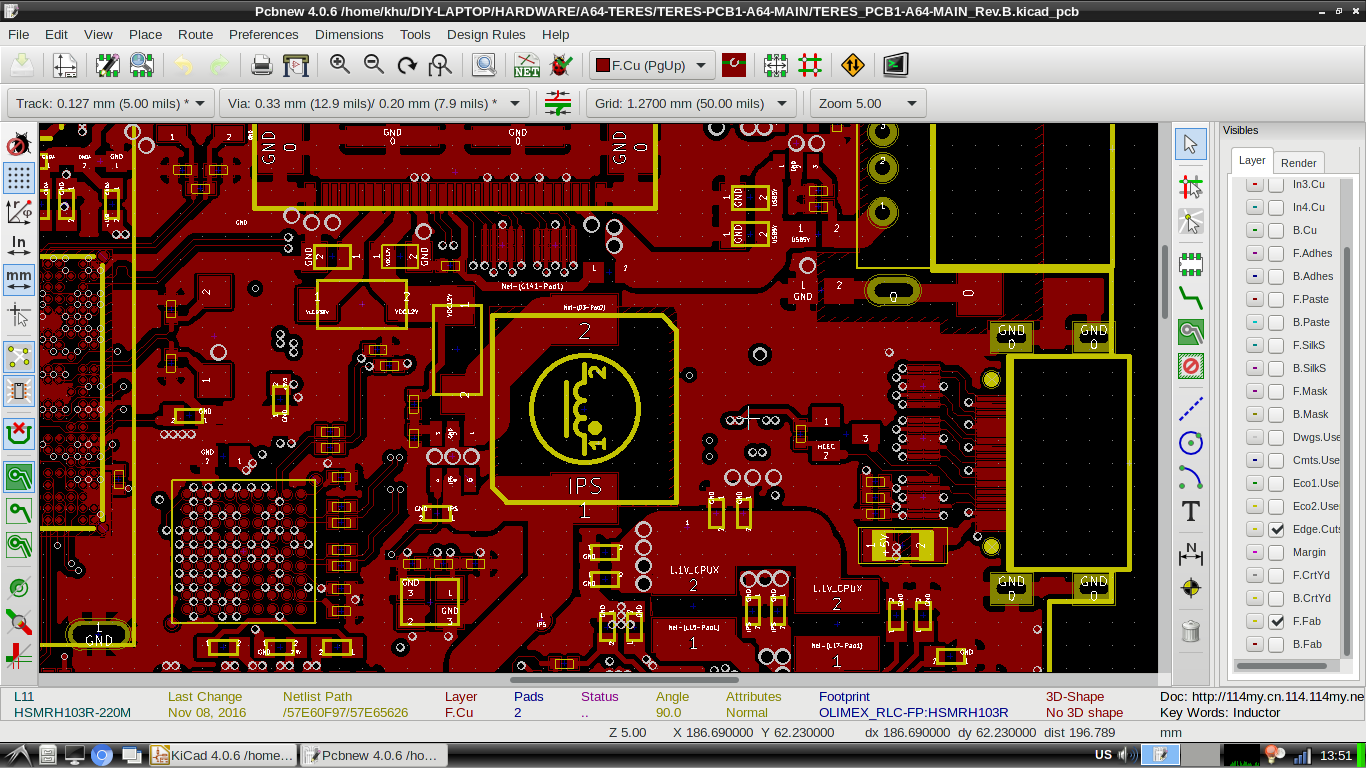The height and width of the screenshot is (768, 1366).
Task: Open the Chromium browser from taskbar
Action: point(102,755)
